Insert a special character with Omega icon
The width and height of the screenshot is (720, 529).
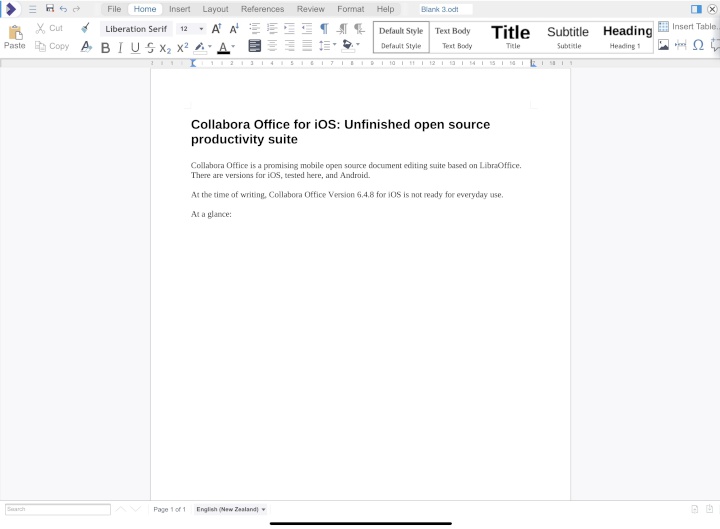[698, 45]
